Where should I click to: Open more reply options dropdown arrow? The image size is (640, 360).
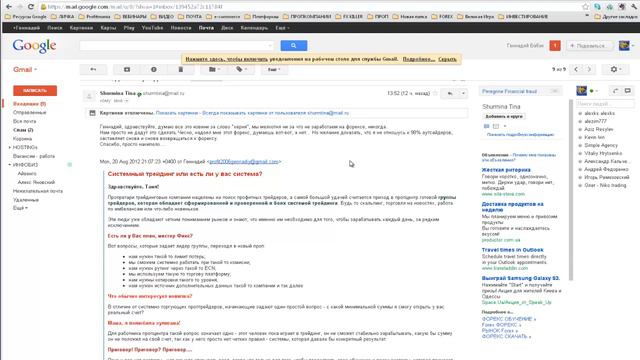[463, 93]
